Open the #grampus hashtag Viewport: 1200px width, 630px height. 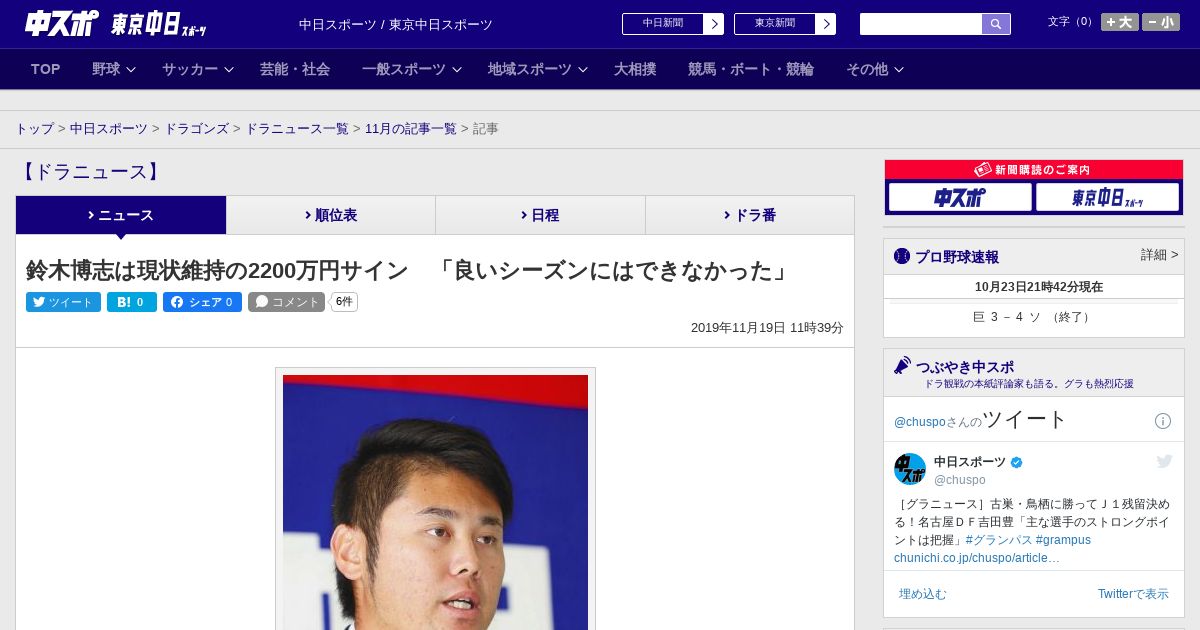[1063, 540]
